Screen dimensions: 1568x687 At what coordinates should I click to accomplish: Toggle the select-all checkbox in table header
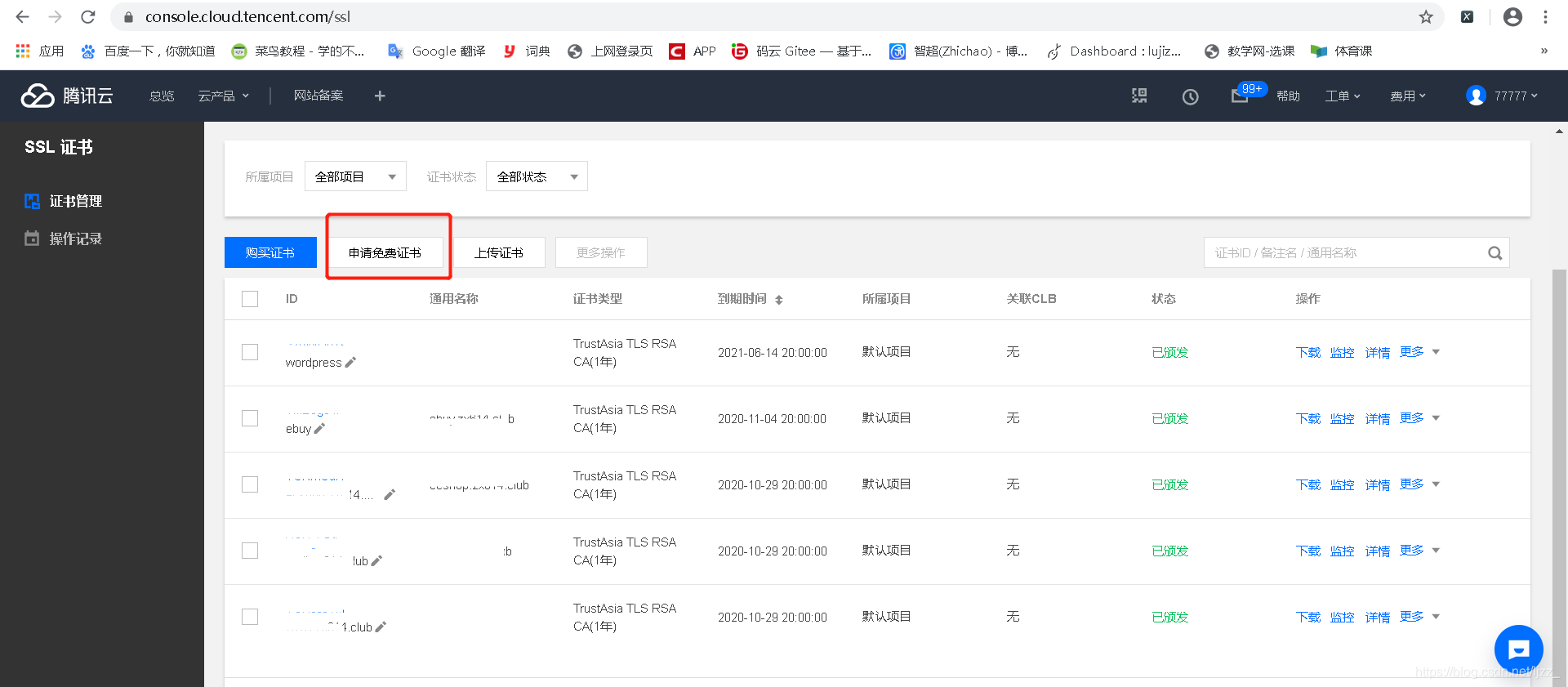(x=250, y=299)
